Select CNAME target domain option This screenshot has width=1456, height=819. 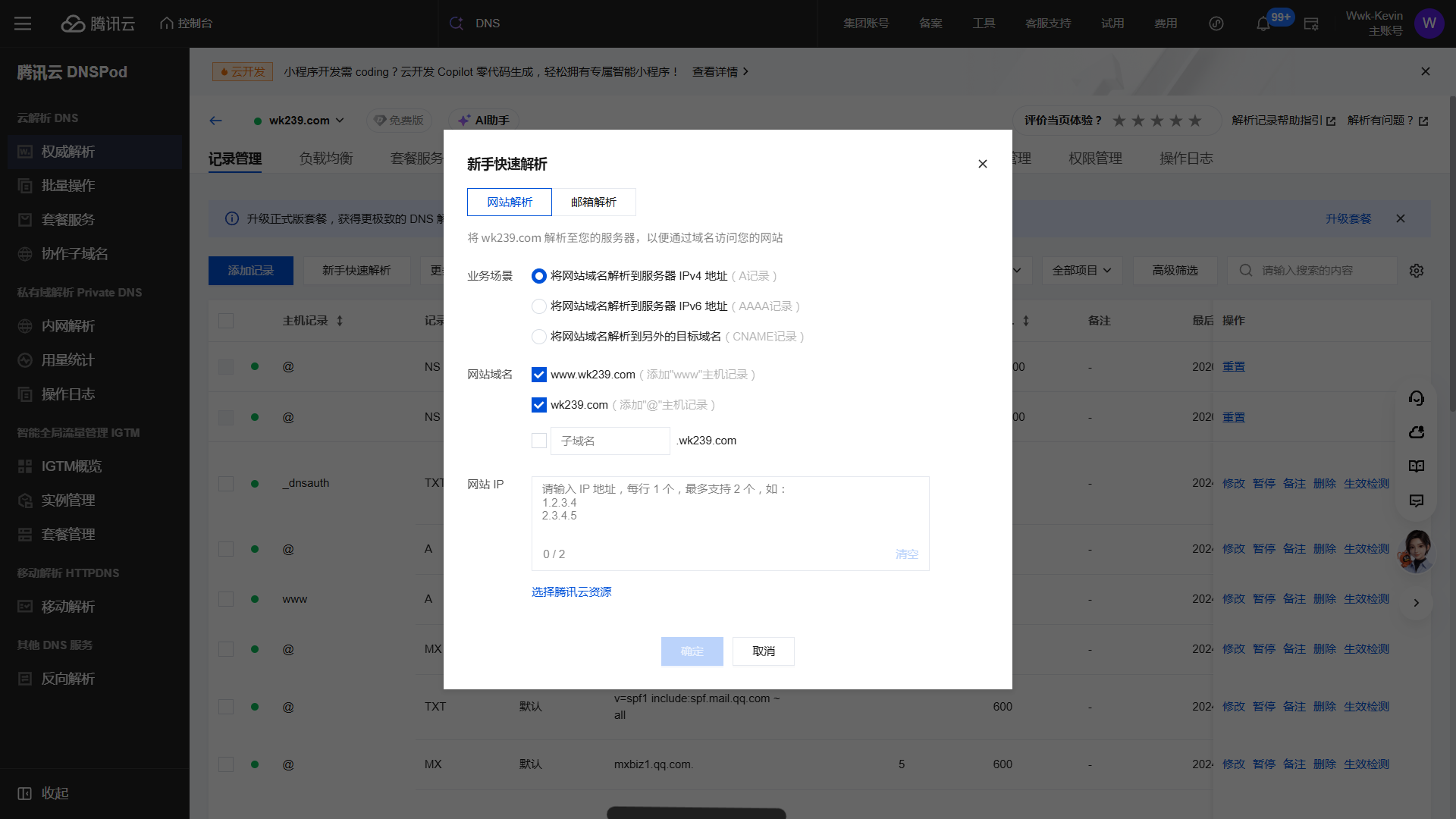539,337
